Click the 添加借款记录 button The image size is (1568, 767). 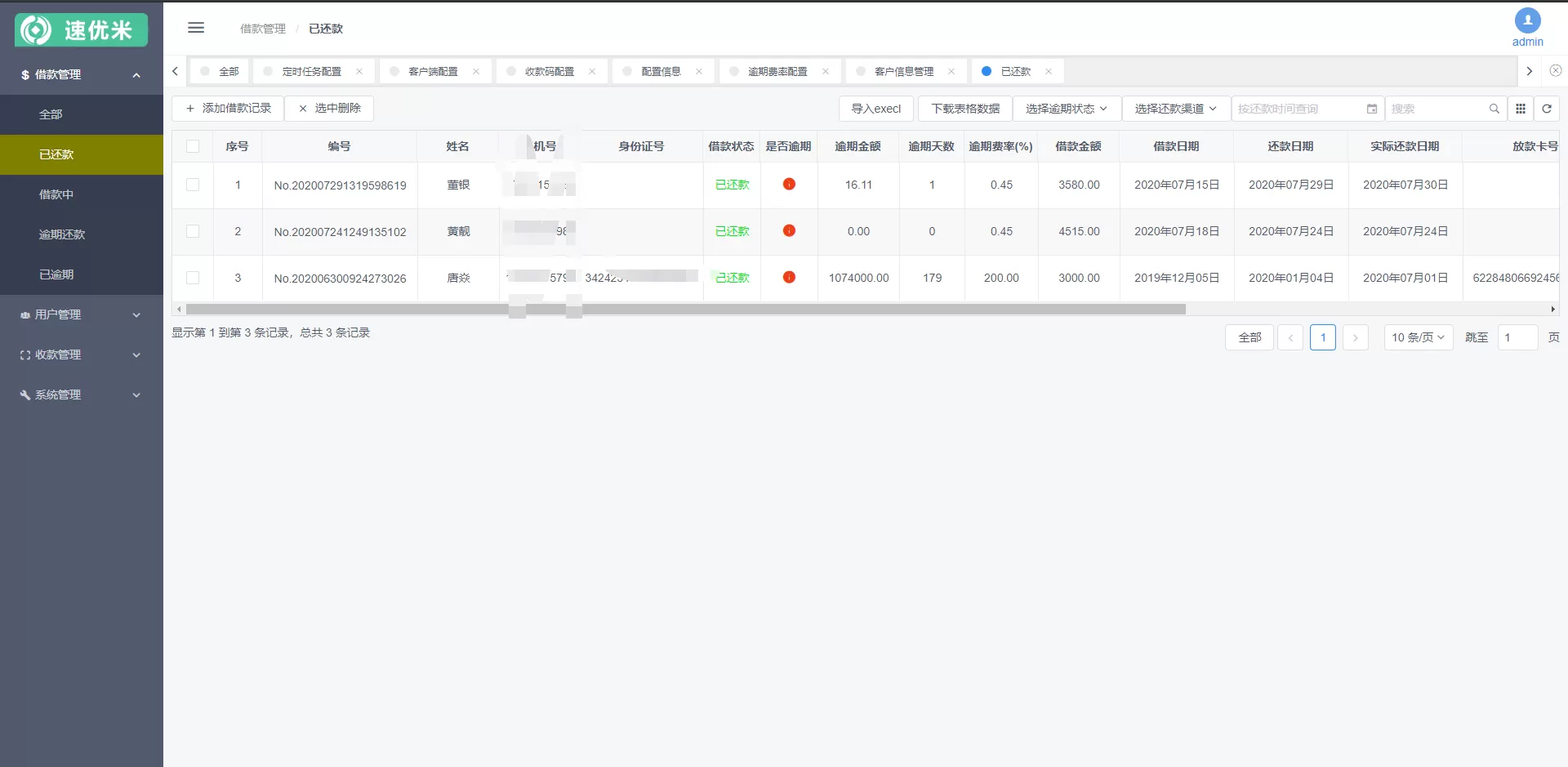228,107
